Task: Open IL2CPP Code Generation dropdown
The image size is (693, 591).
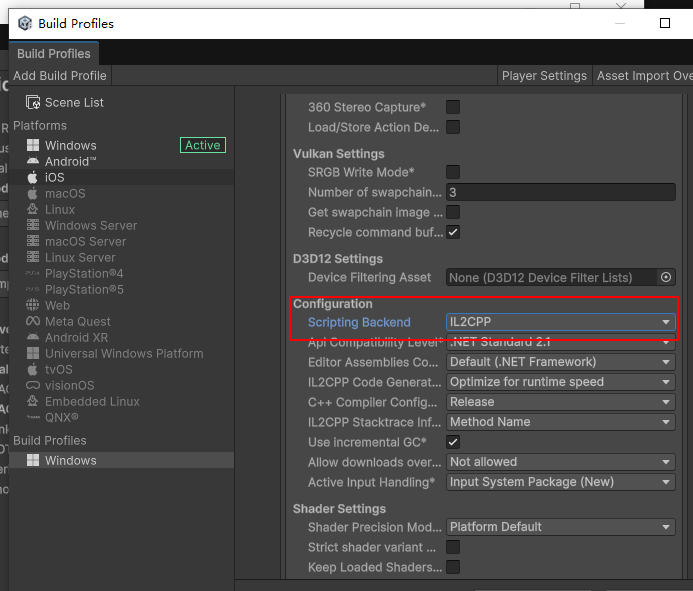Action: (560, 382)
